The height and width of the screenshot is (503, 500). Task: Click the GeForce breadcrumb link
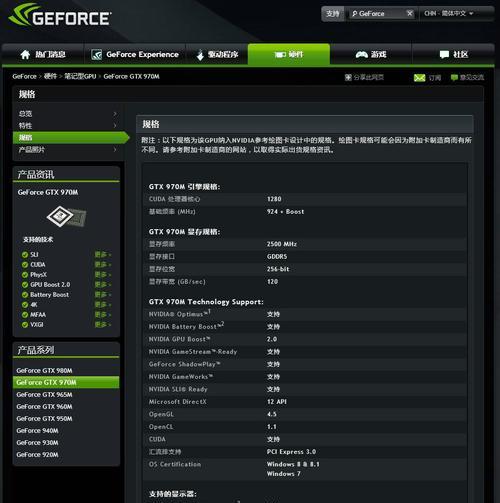point(24,77)
